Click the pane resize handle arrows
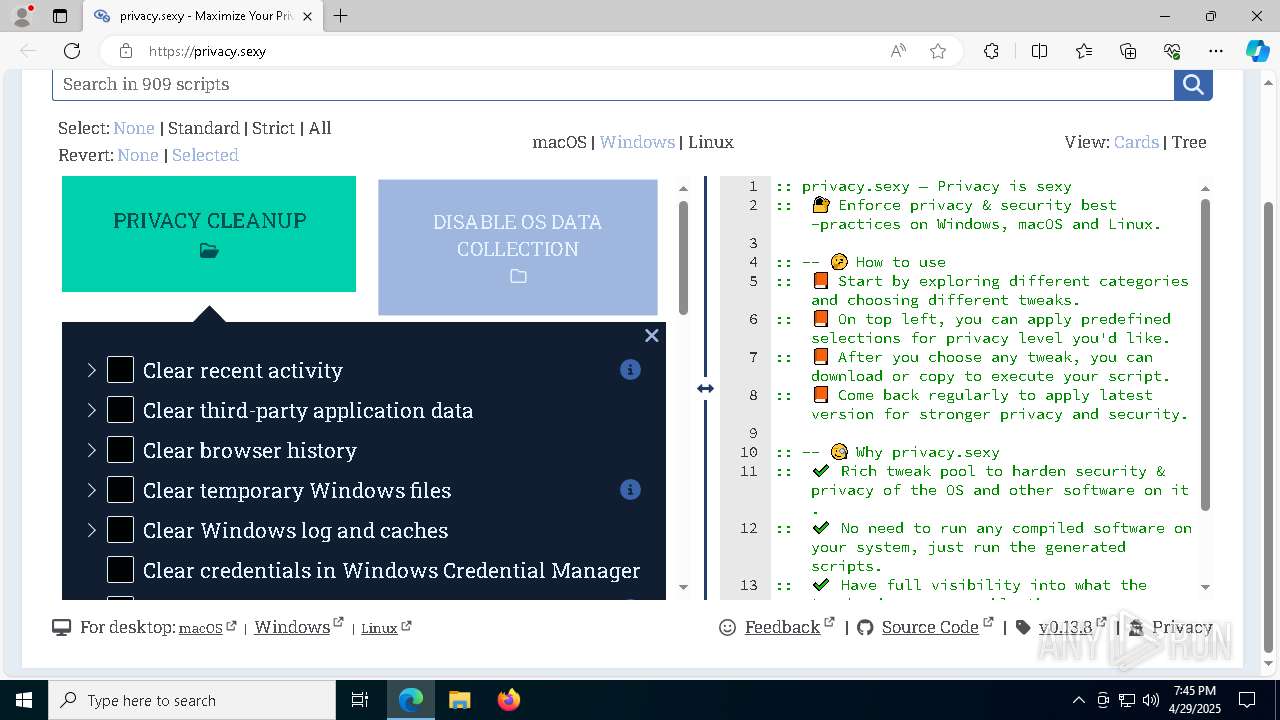 coord(705,388)
